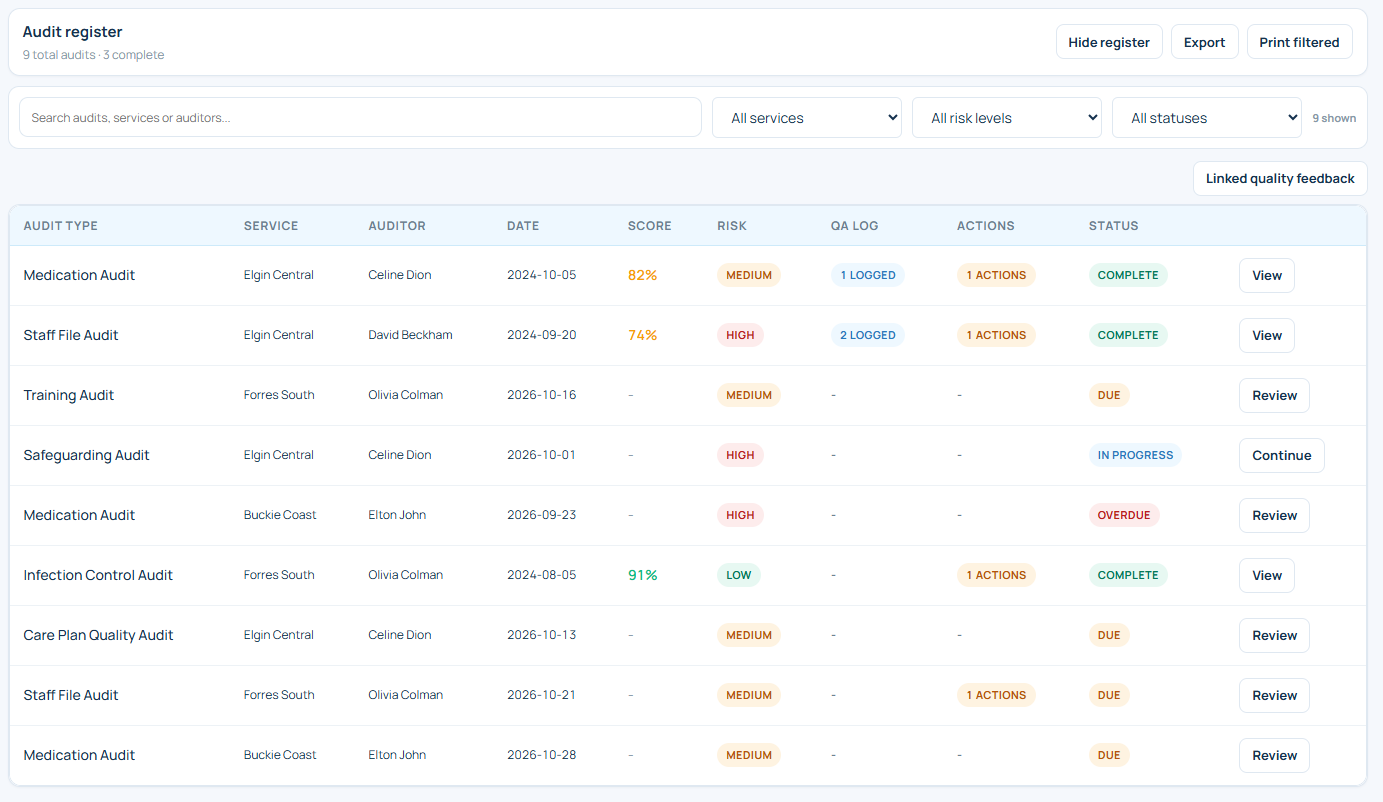
Task: Review the Medication Audit dated 2026-10-28
Action: [1274, 756]
